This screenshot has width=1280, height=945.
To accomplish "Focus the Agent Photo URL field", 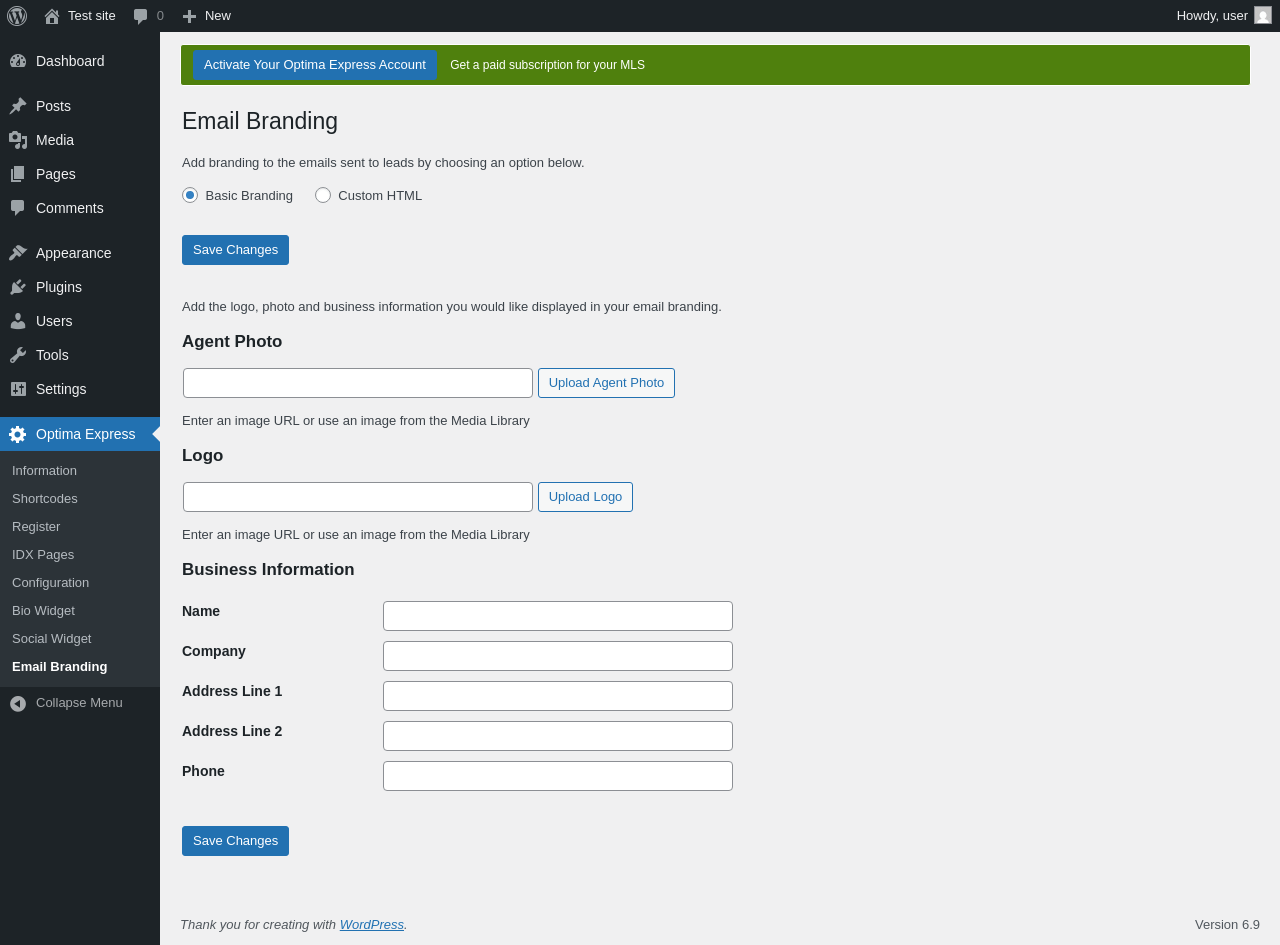I will [358, 383].
